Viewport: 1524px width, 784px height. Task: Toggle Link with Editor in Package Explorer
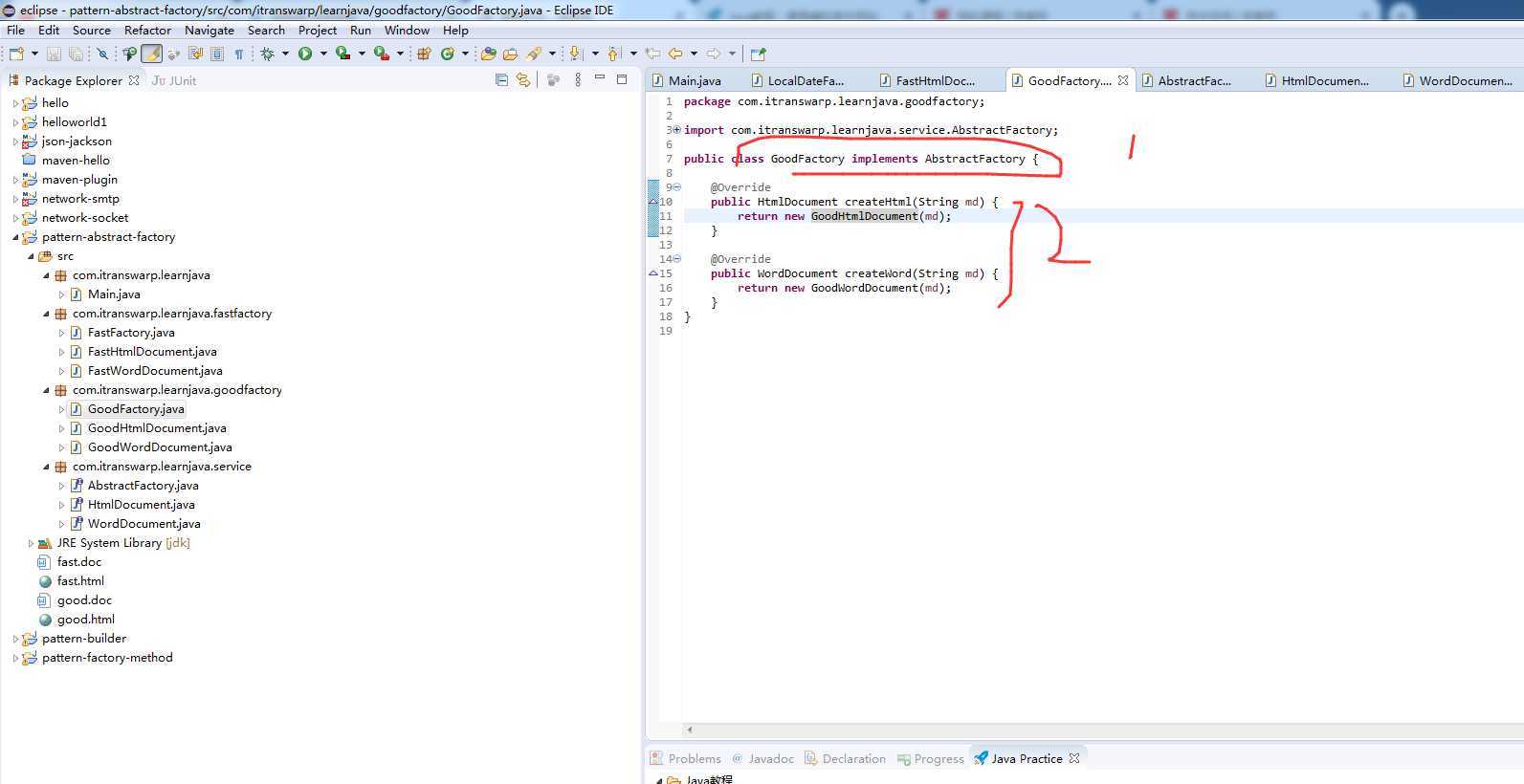522,80
